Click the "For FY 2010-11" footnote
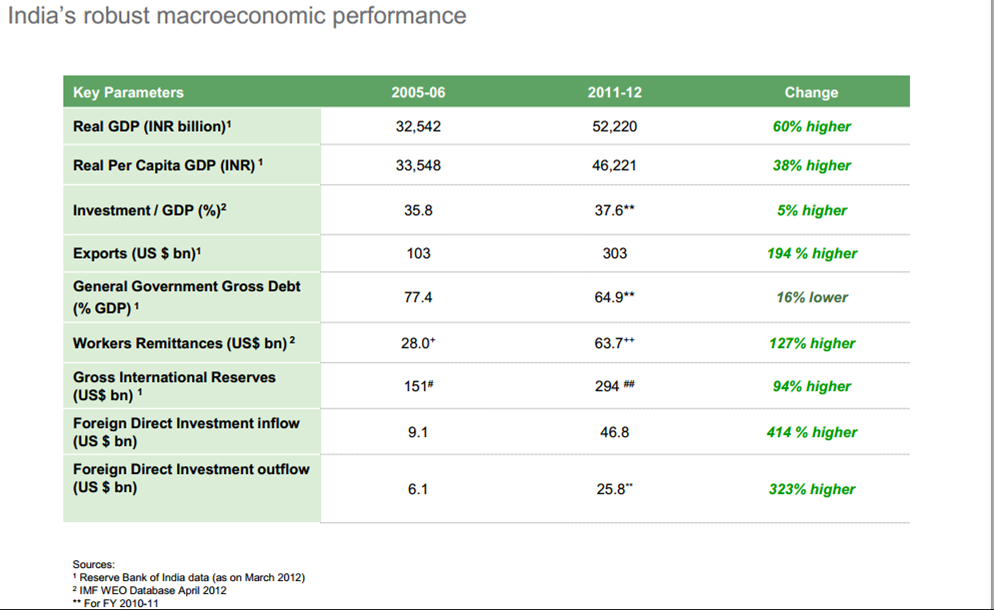This screenshot has height=610, width=994. pyautogui.click(x=115, y=603)
